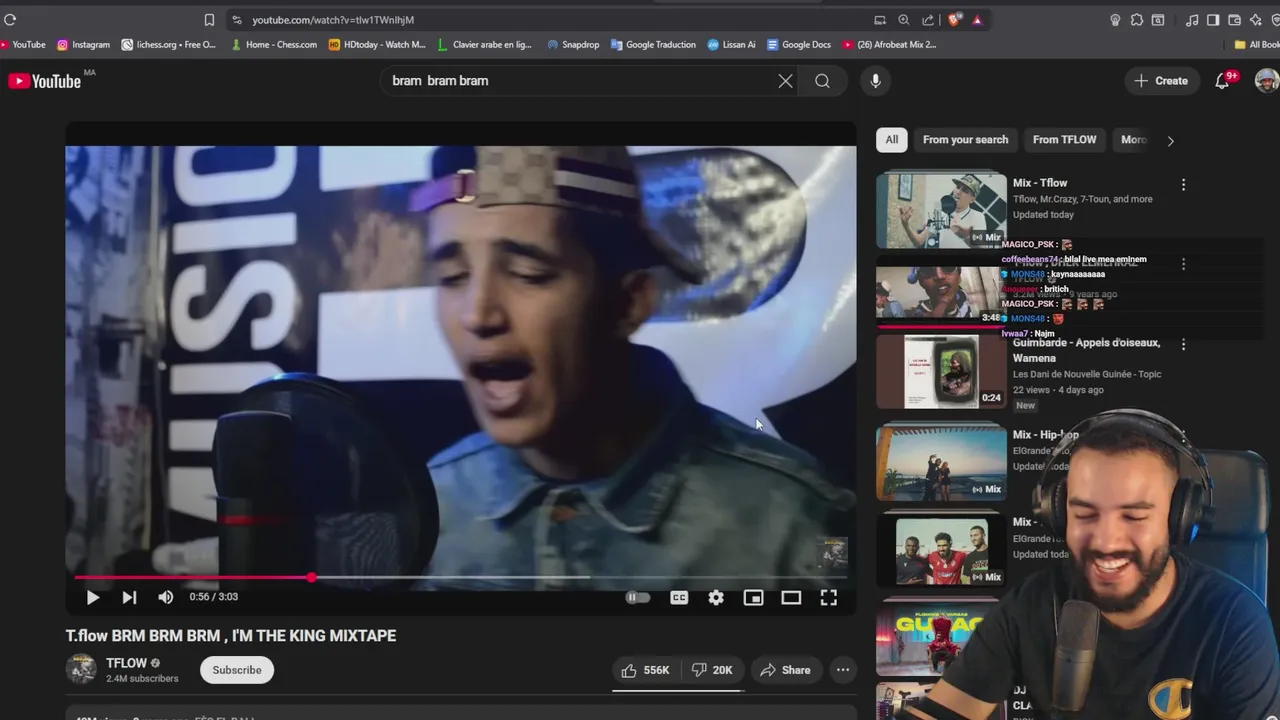Open extensions puzzle icon

coord(1137,19)
